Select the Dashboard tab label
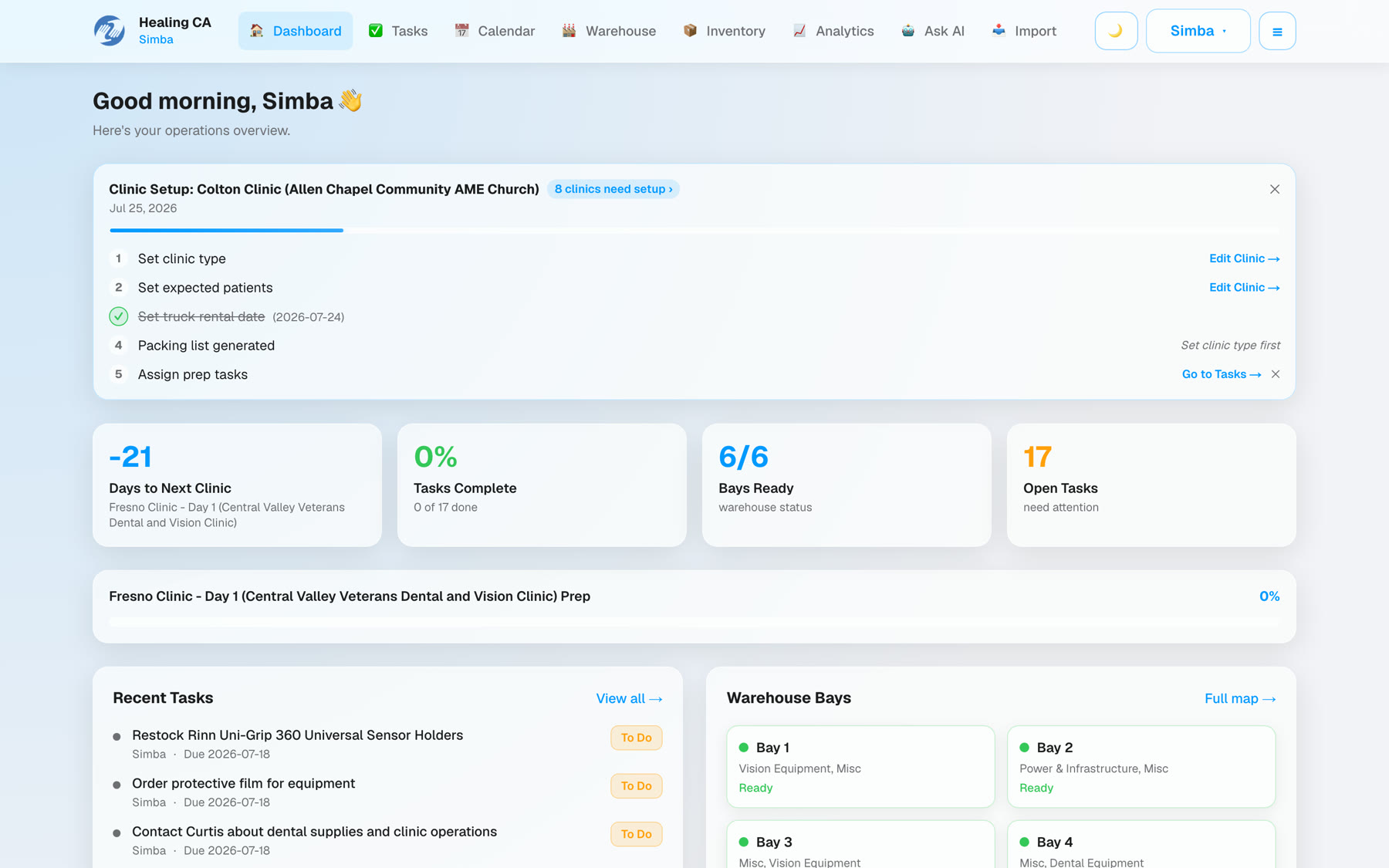Image resolution: width=1389 pixels, height=868 pixels. [307, 31]
